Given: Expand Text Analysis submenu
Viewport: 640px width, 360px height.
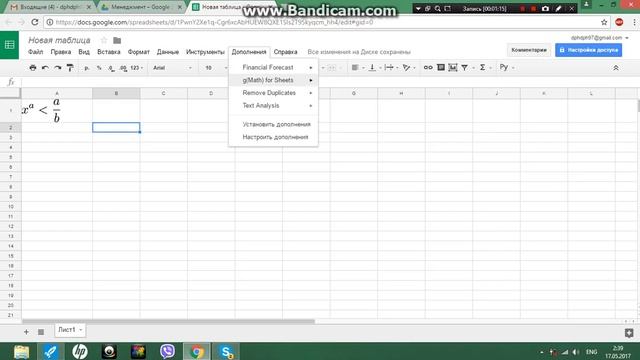Looking at the screenshot, I should coord(273,105).
